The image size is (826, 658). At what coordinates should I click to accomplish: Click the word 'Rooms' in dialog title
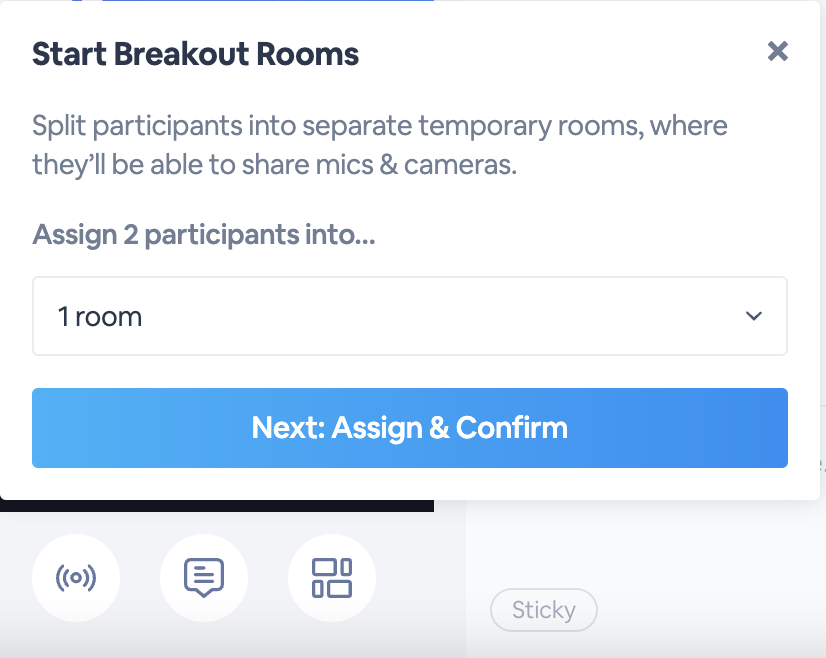(x=308, y=54)
